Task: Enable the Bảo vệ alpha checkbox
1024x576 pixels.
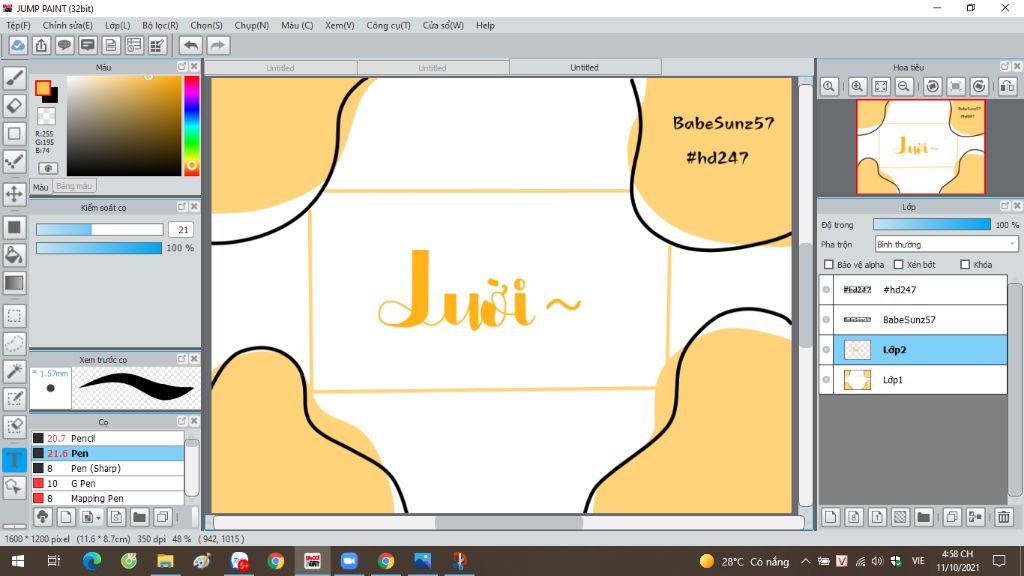Action: coord(827,265)
